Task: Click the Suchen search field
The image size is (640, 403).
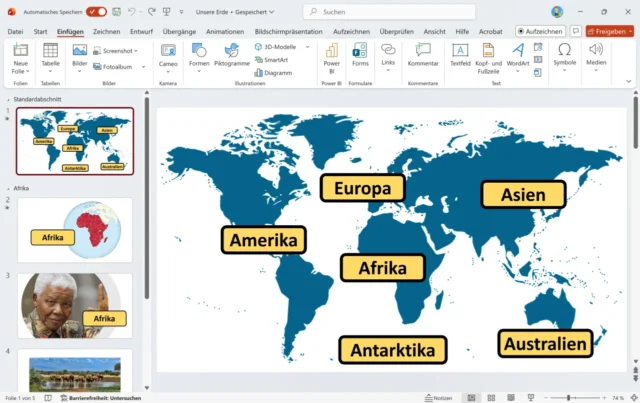Action: (x=389, y=12)
